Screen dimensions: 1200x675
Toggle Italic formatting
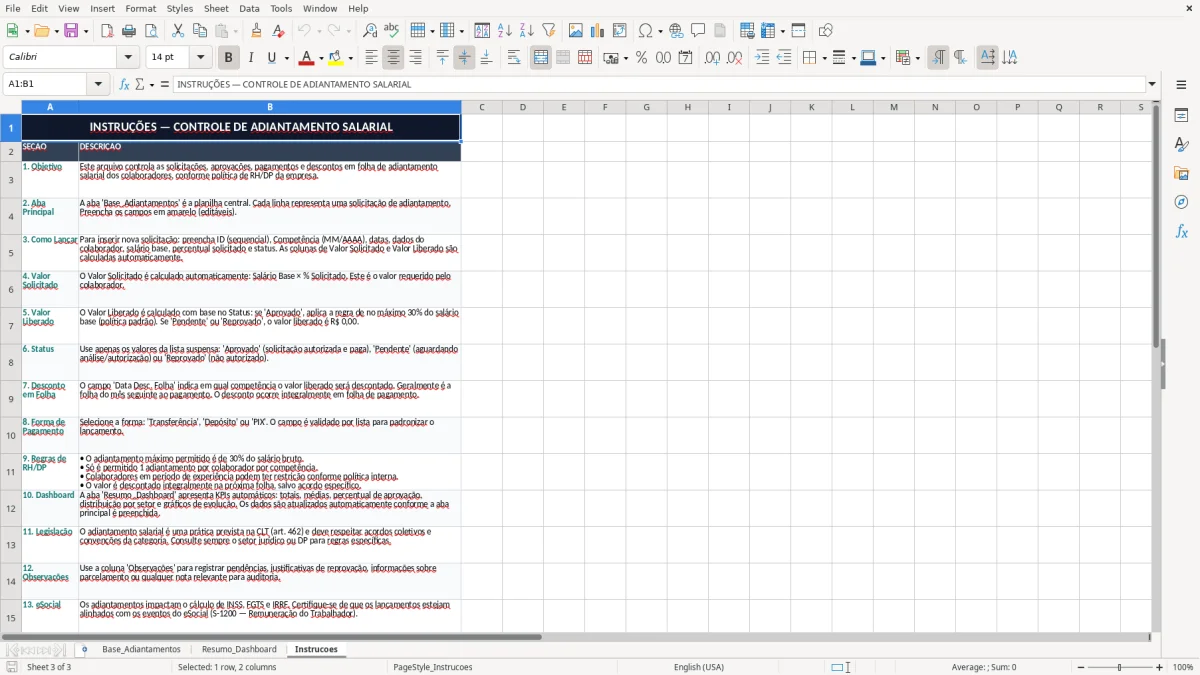[250, 58]
